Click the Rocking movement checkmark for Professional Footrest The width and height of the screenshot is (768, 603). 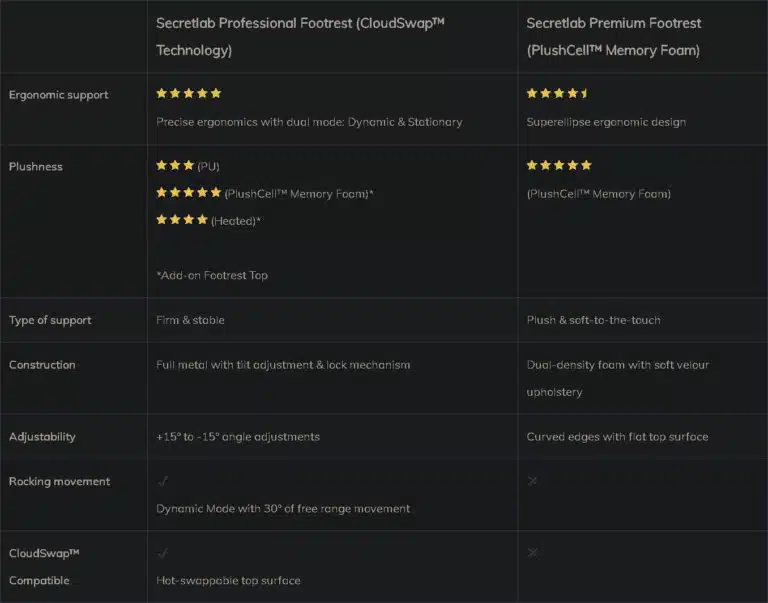[163, 481]
